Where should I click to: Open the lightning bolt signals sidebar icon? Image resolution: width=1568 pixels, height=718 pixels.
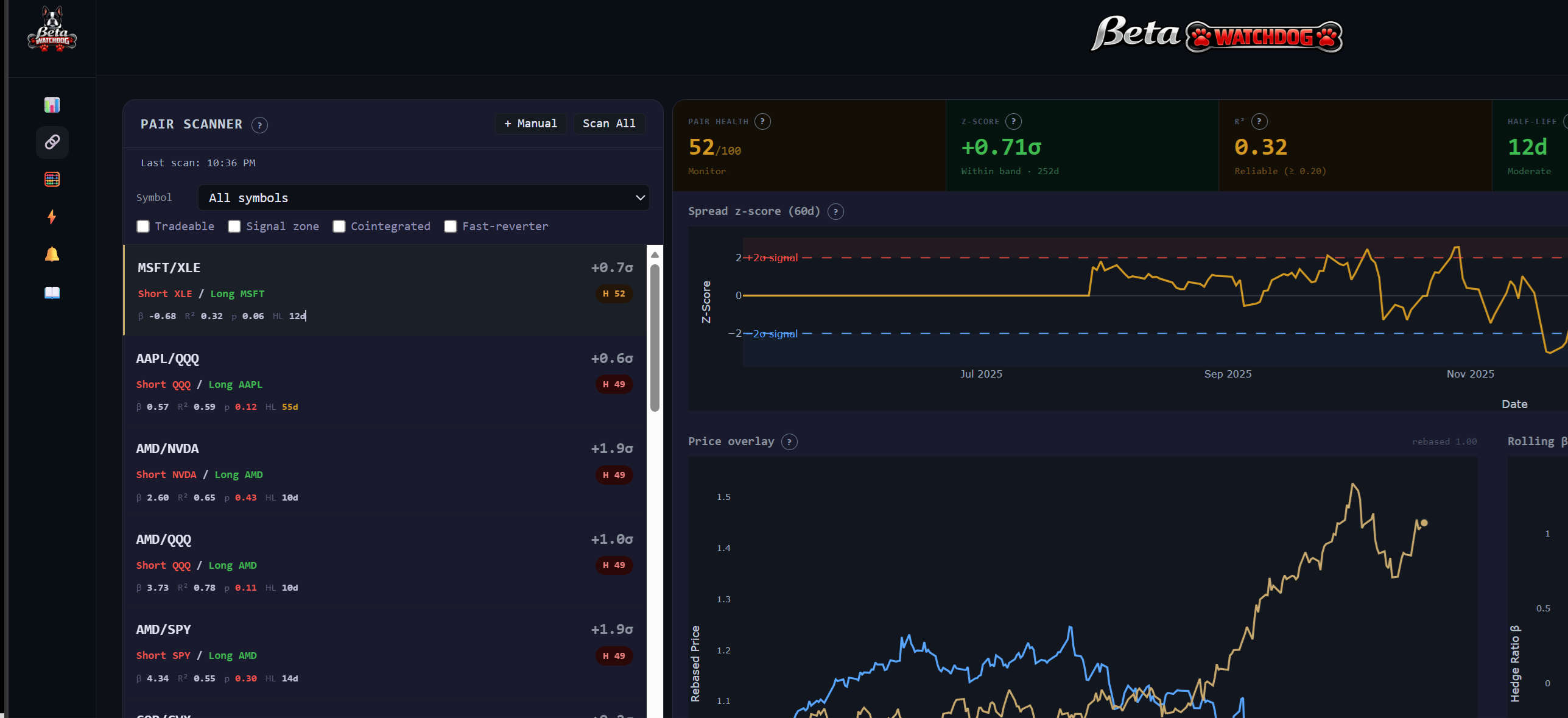52,217
